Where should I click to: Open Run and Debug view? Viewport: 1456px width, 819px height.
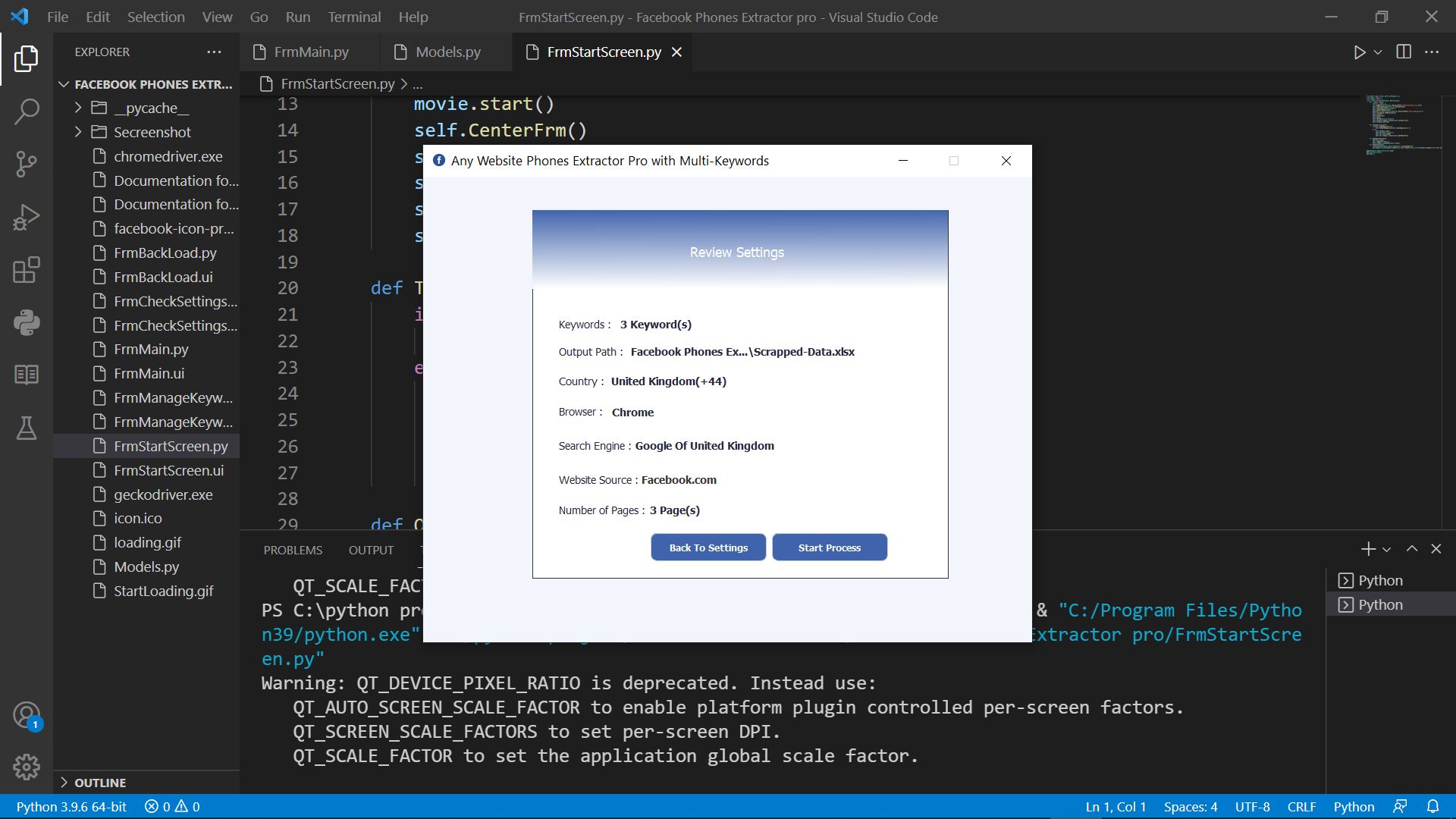click(x=27, y=217)
